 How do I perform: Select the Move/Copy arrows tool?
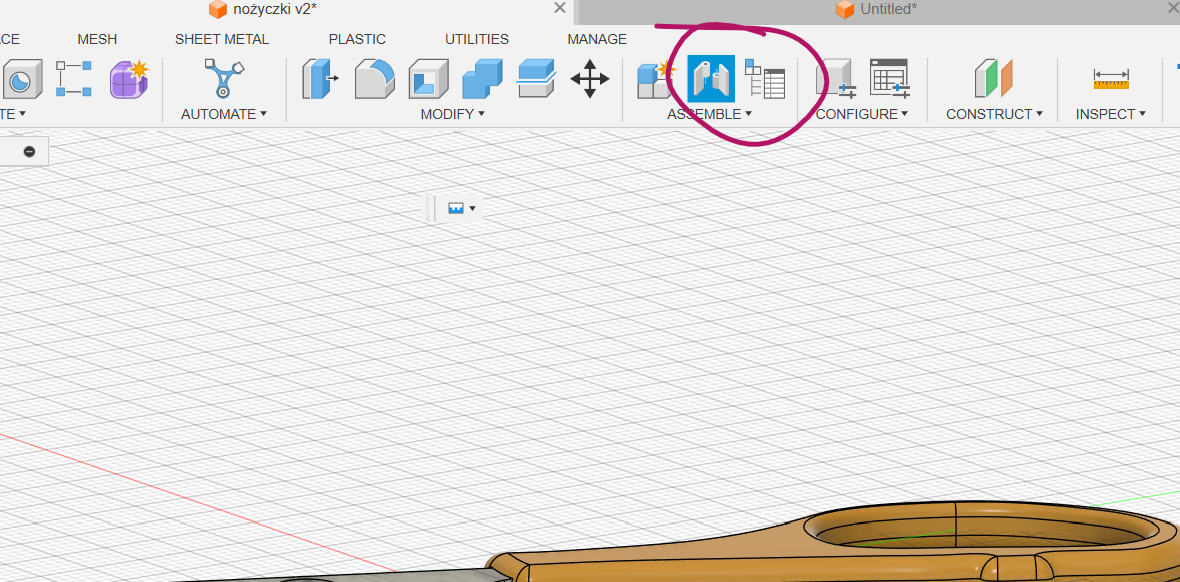(x=590, y=79)
